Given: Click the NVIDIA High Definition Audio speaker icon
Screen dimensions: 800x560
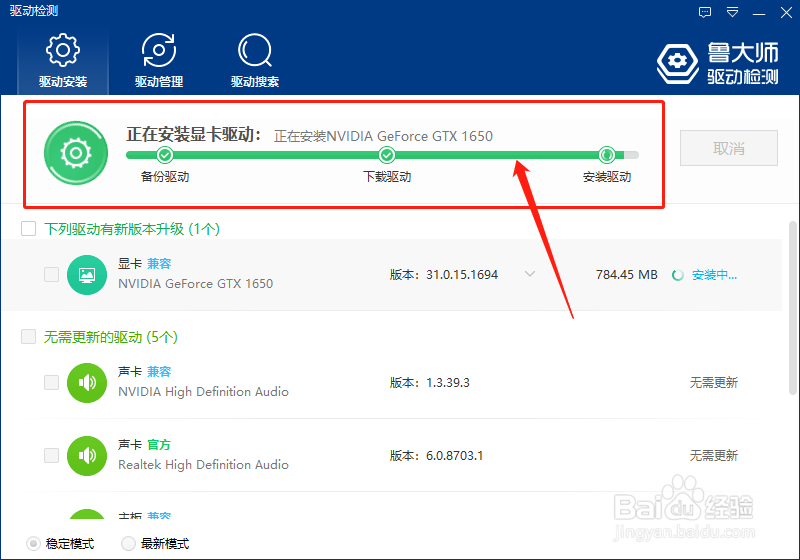Looking at the screenshot, I should coord(87,383).
